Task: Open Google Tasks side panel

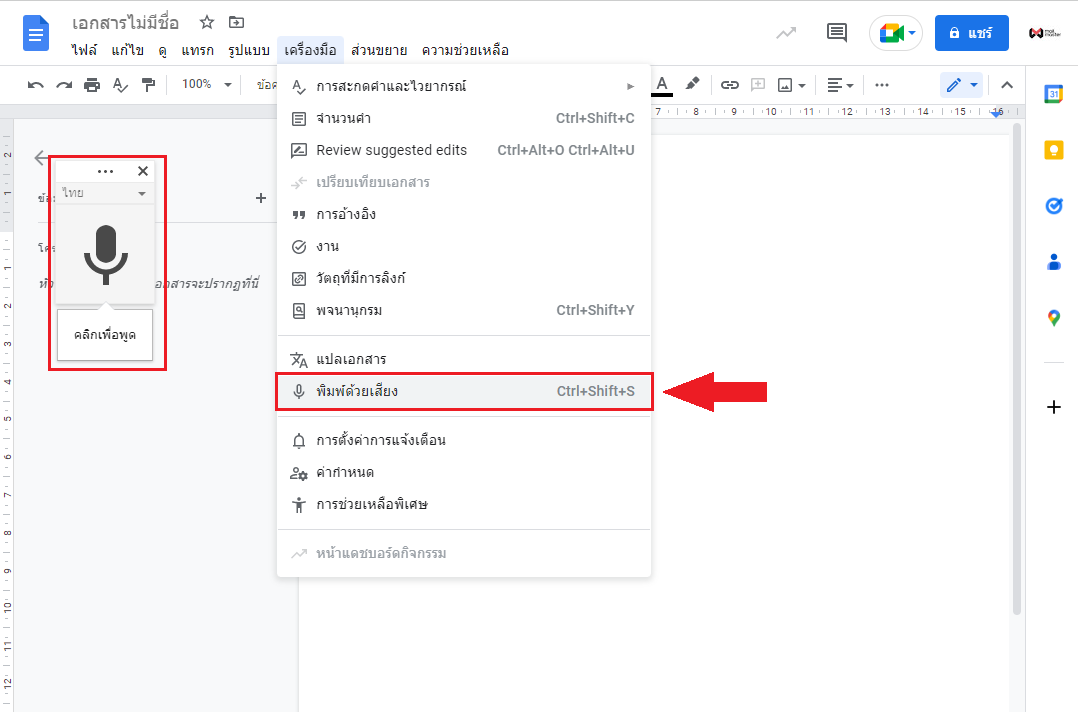Action: pos(1053,205)
